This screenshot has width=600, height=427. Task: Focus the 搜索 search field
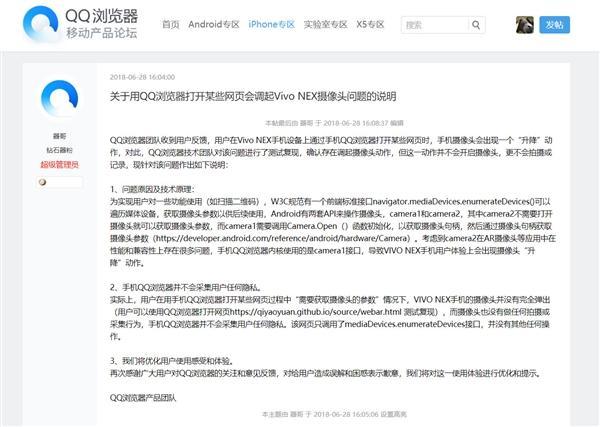tap(434, 25)
